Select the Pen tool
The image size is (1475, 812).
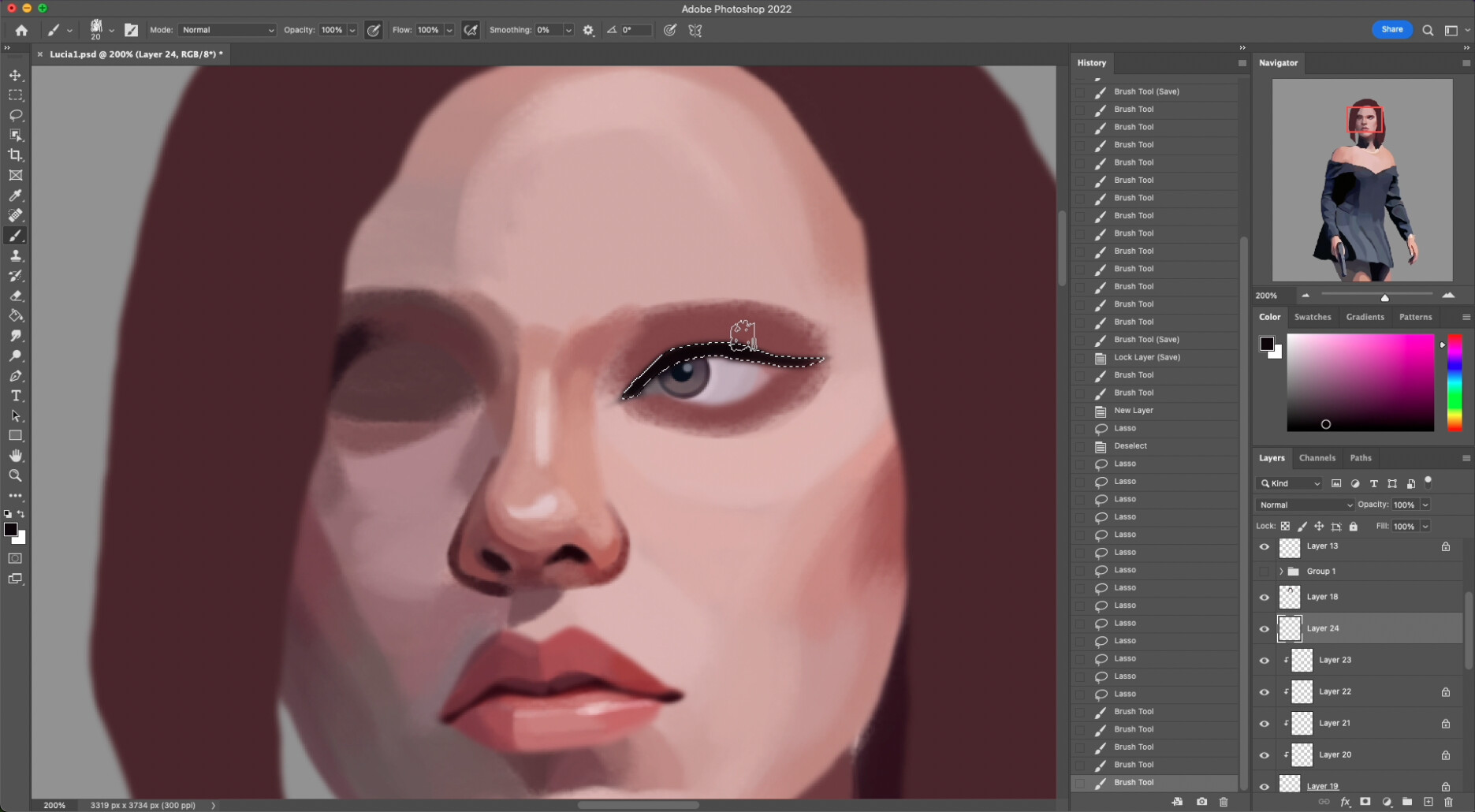(x=16, y=376)
